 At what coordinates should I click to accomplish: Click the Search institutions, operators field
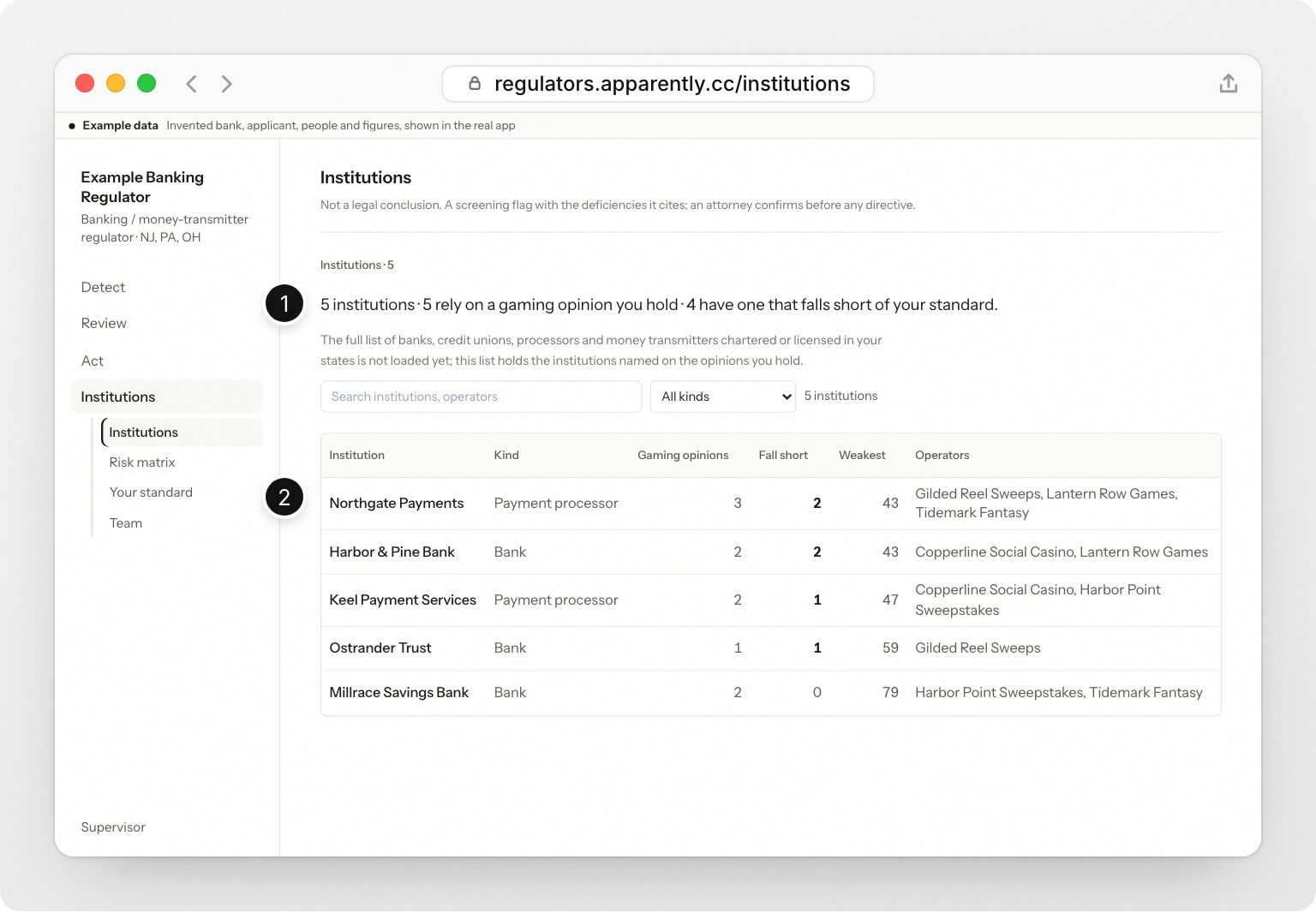point(481,397)
